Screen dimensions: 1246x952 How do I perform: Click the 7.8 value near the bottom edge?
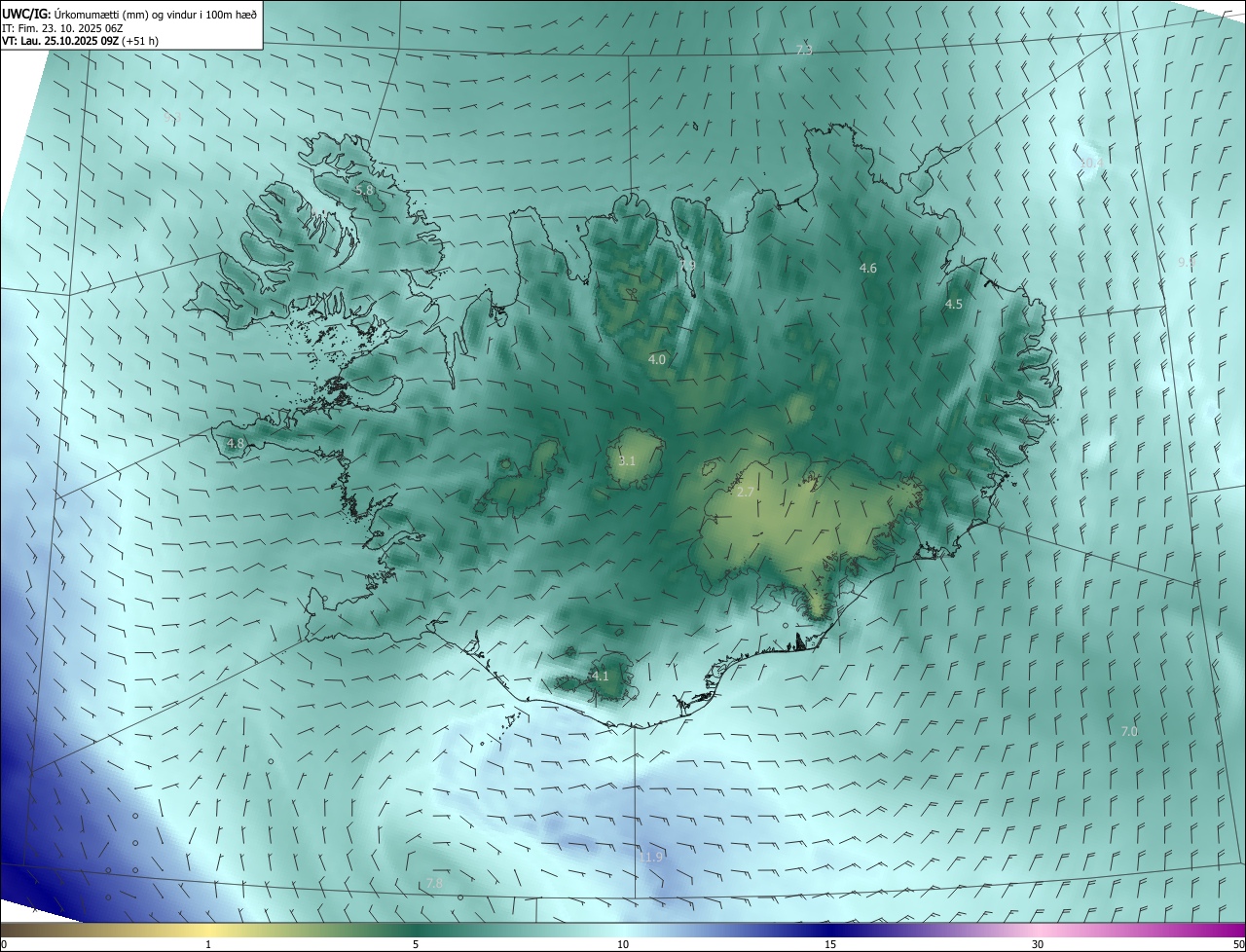(434, 883)
